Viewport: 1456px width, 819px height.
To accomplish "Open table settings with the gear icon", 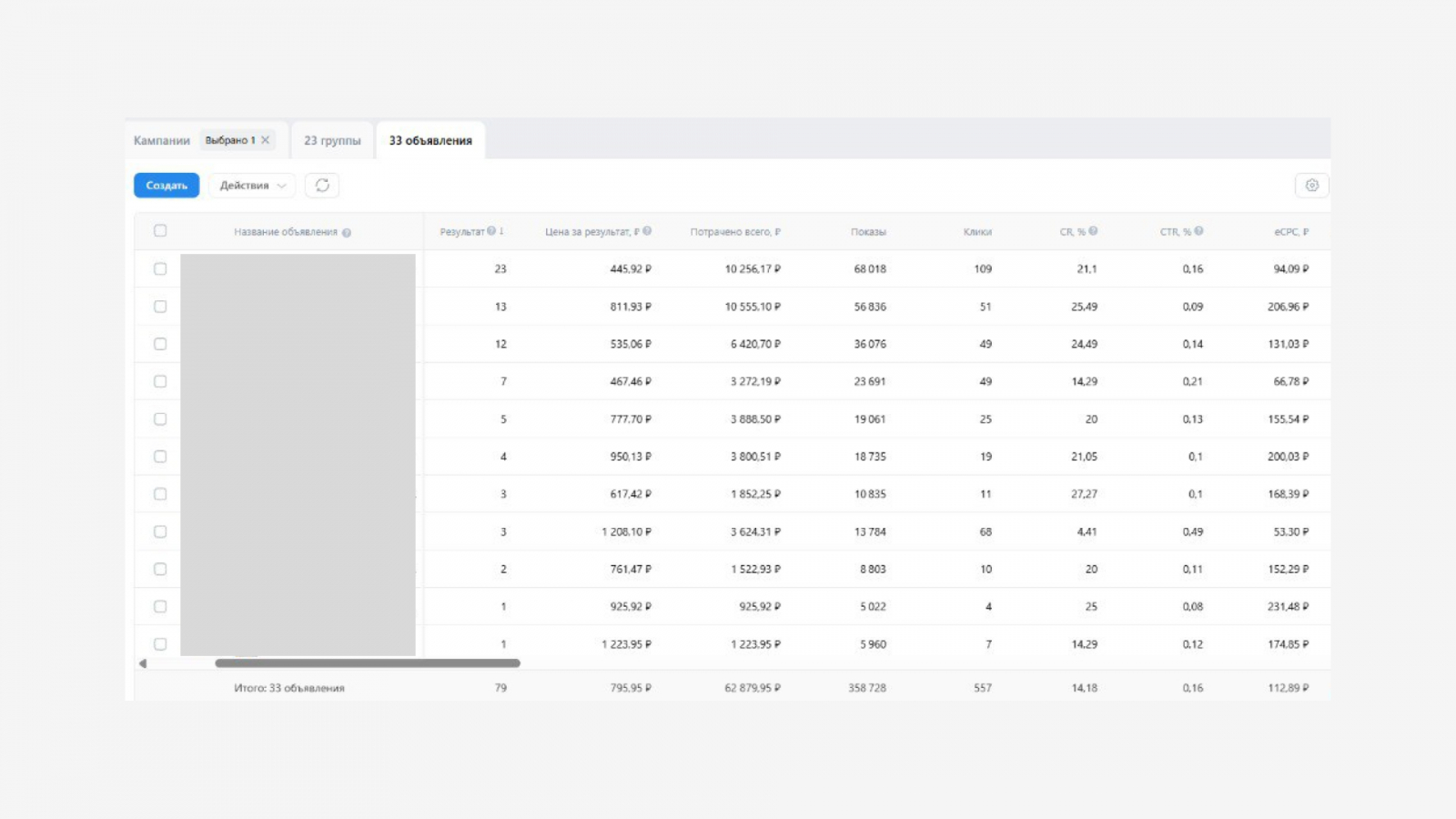I will point(1311,186).
